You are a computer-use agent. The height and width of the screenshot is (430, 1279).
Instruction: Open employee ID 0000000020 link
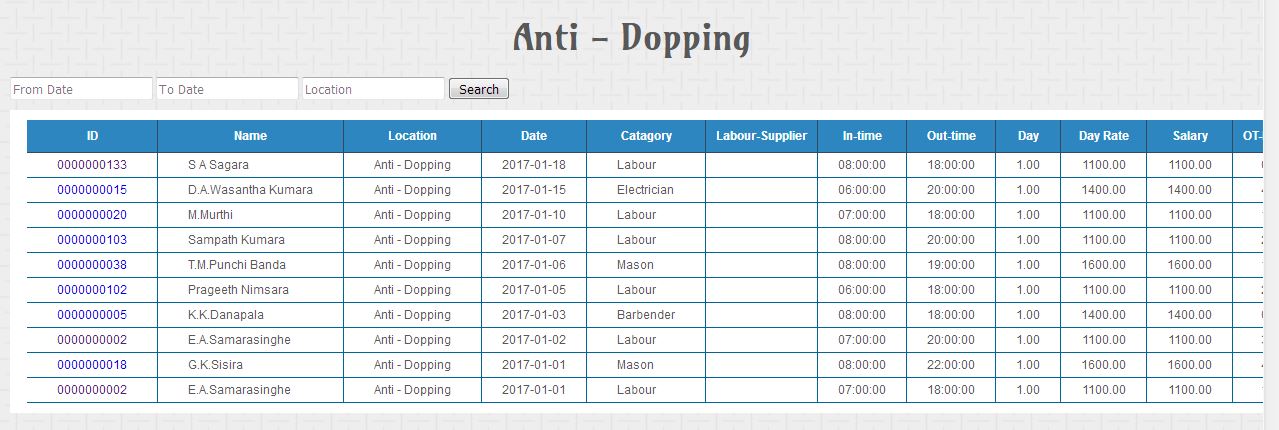click(x=92, y=215)
